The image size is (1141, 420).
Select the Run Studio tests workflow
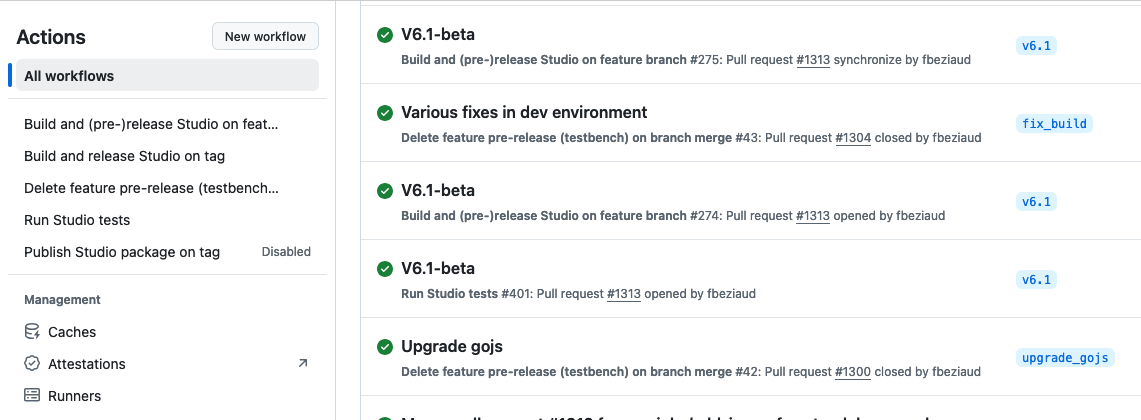pos(77,220)
